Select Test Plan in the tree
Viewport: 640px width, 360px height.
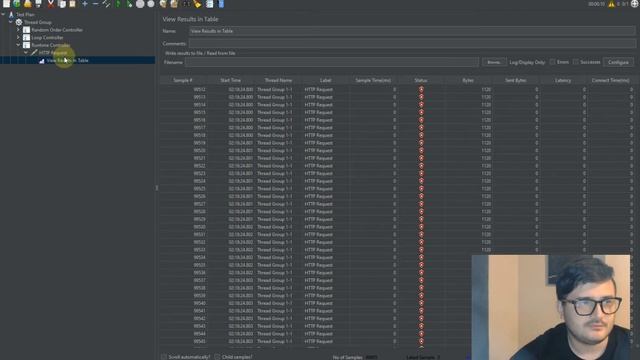25,15
